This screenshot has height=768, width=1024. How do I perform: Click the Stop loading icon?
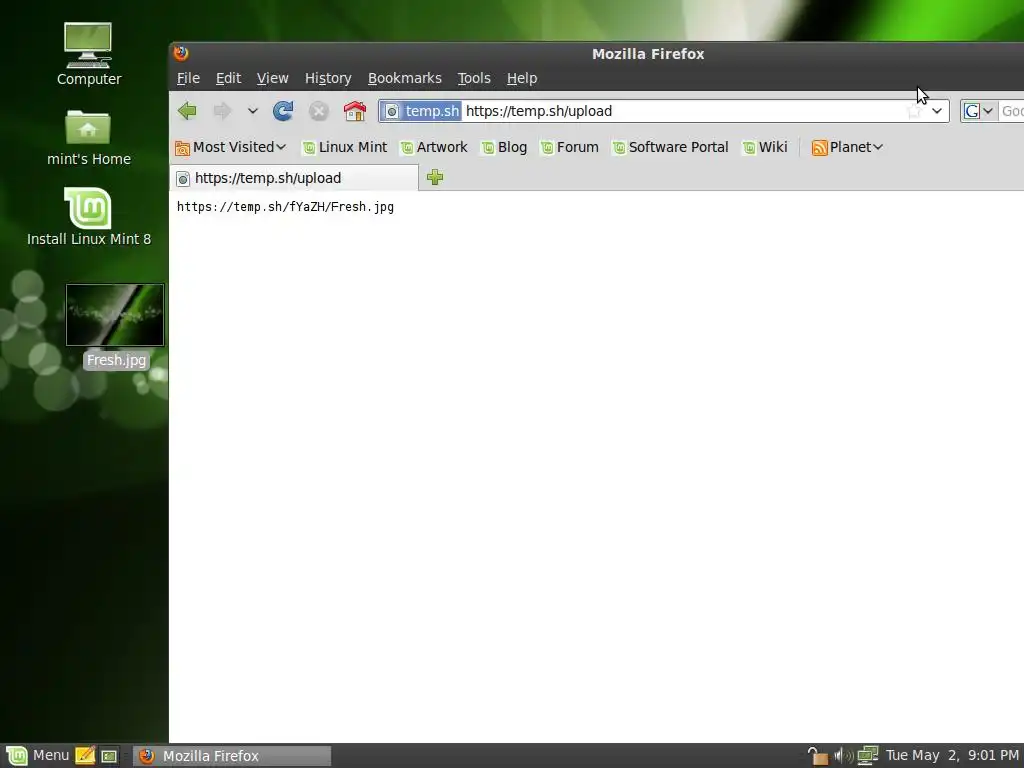click(319, 111)
